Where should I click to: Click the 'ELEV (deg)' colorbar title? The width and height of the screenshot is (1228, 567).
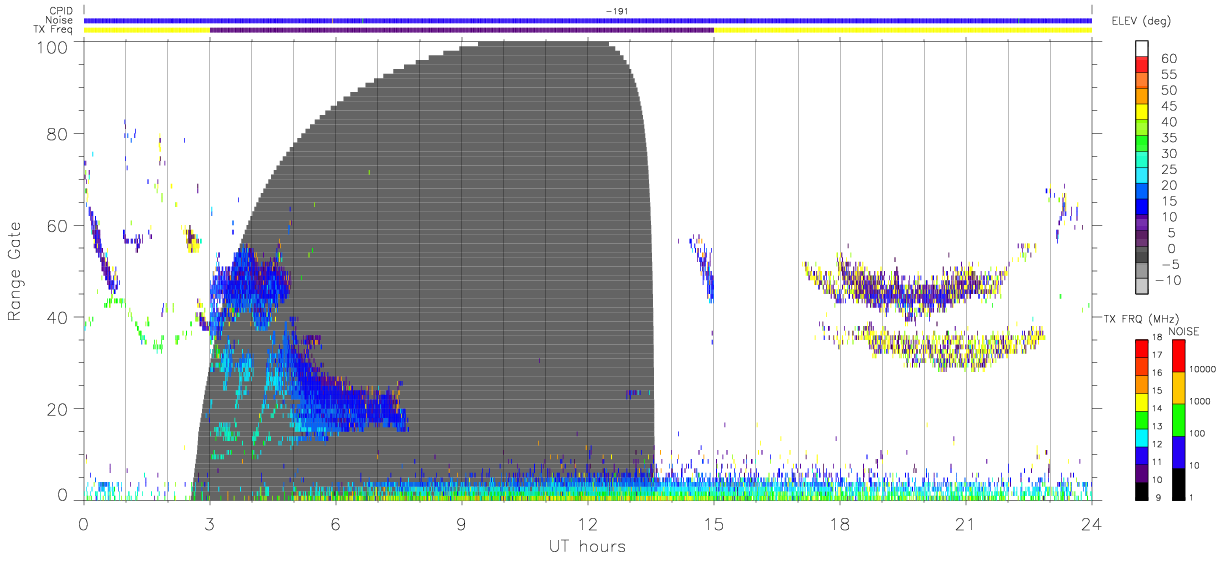pyautogui.click(x=1141, y=20)
